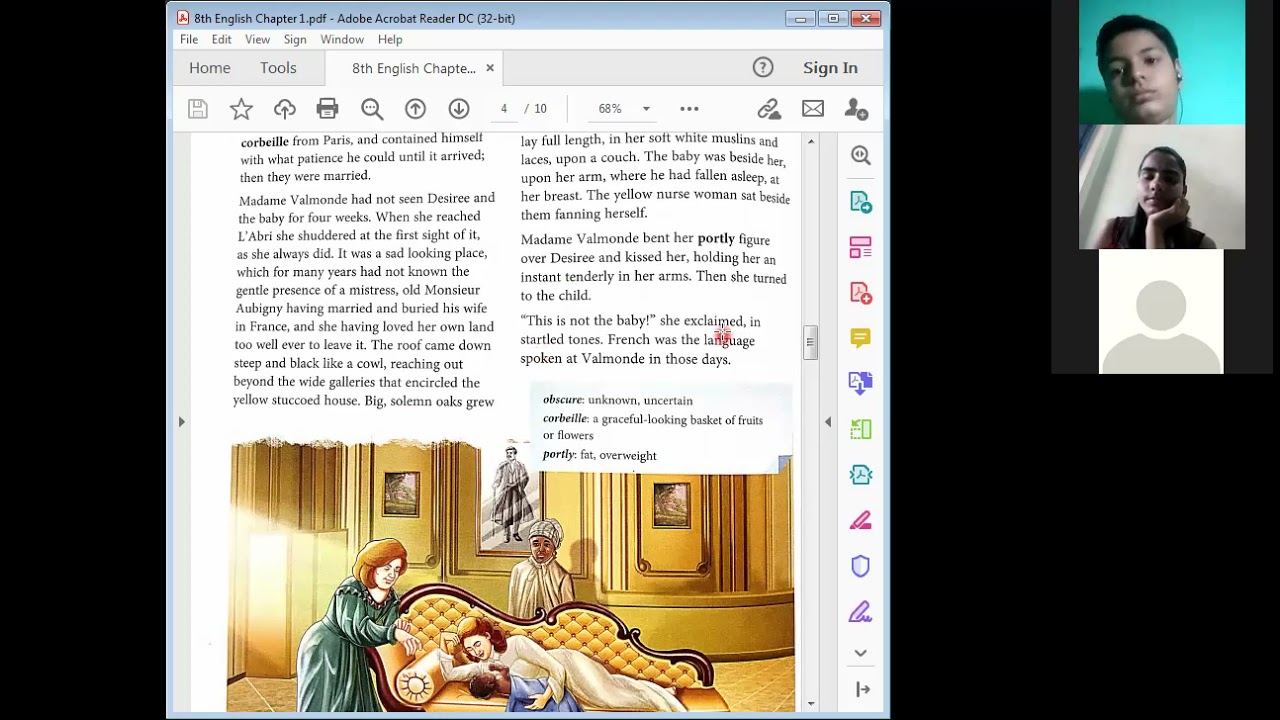Image resolution: width=1280 pixels, height=720 pixels.
Task: Expand the left navigation pane arrow
Action: [181, 422]
